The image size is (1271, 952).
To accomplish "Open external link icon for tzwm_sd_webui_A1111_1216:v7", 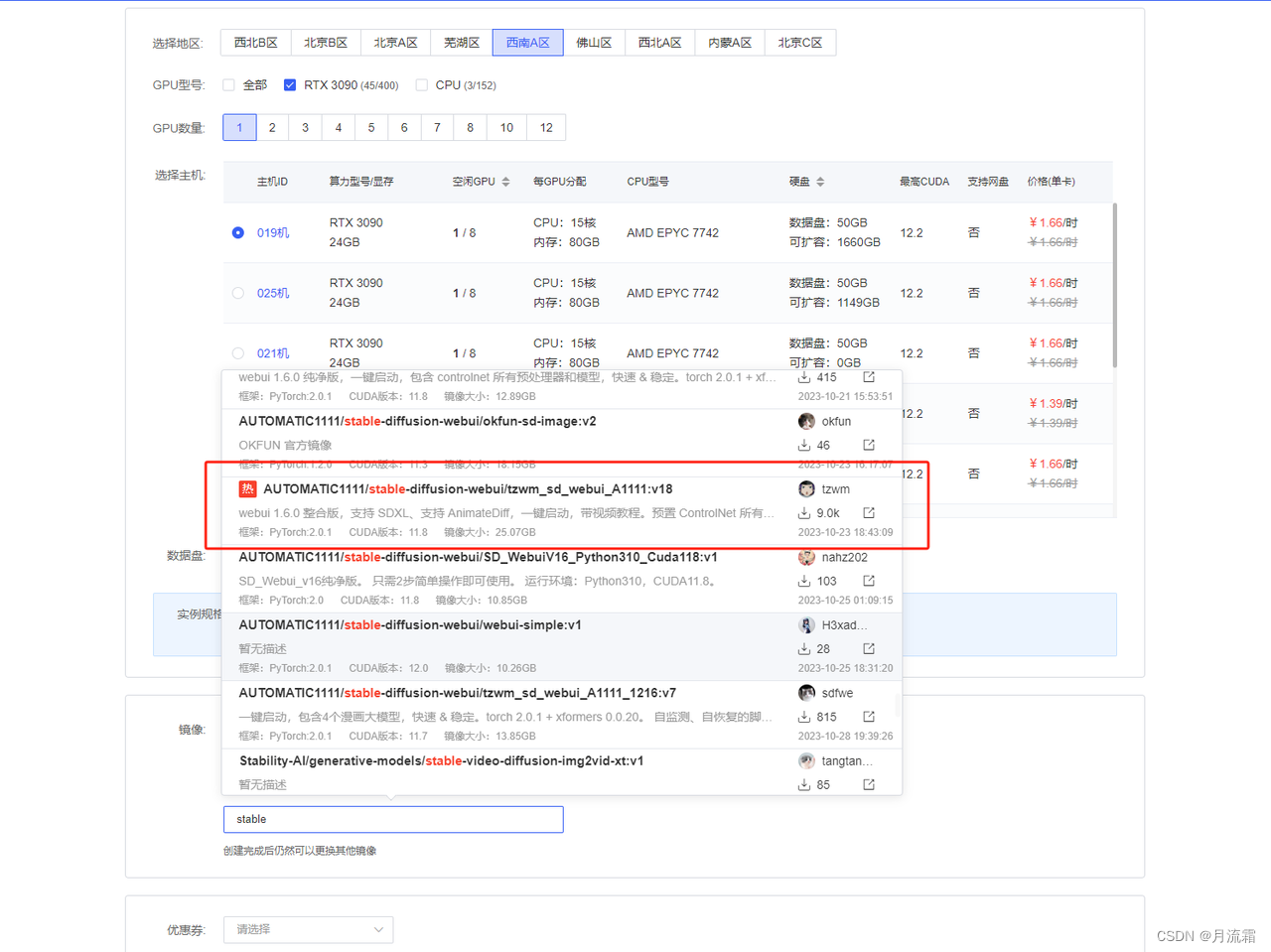I will 869,717.
